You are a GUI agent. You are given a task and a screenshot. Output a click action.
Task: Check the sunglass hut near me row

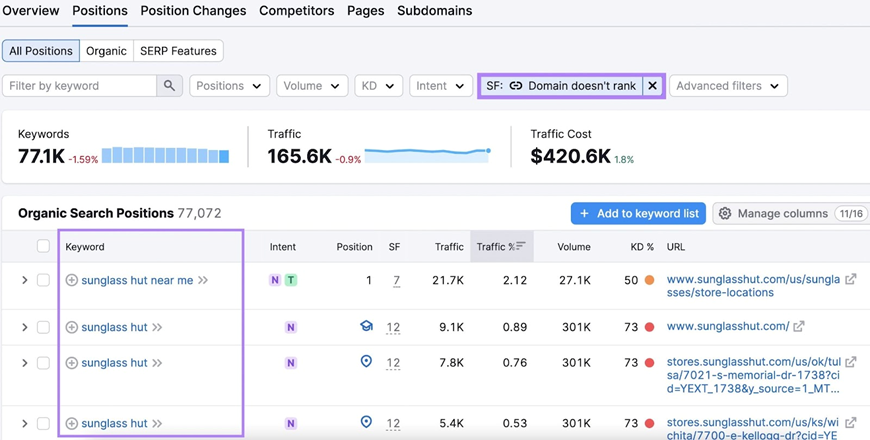click(43, 281)
